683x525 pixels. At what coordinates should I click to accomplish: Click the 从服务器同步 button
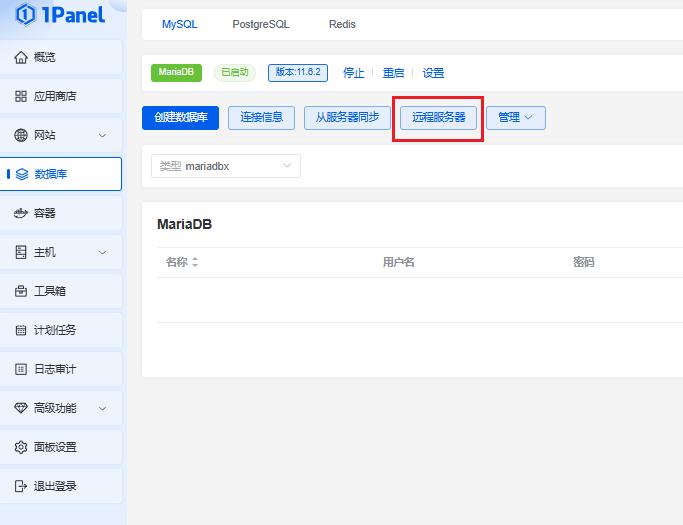(x=347, y=118)
